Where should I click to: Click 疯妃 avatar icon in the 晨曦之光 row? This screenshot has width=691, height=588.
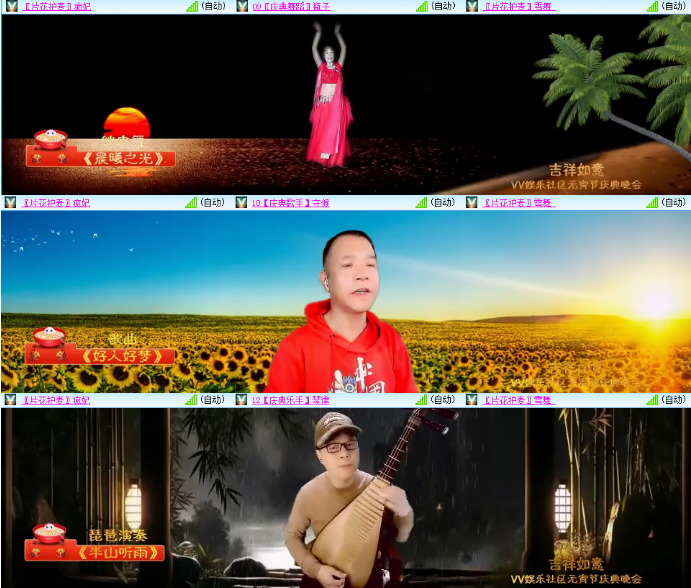11,6
